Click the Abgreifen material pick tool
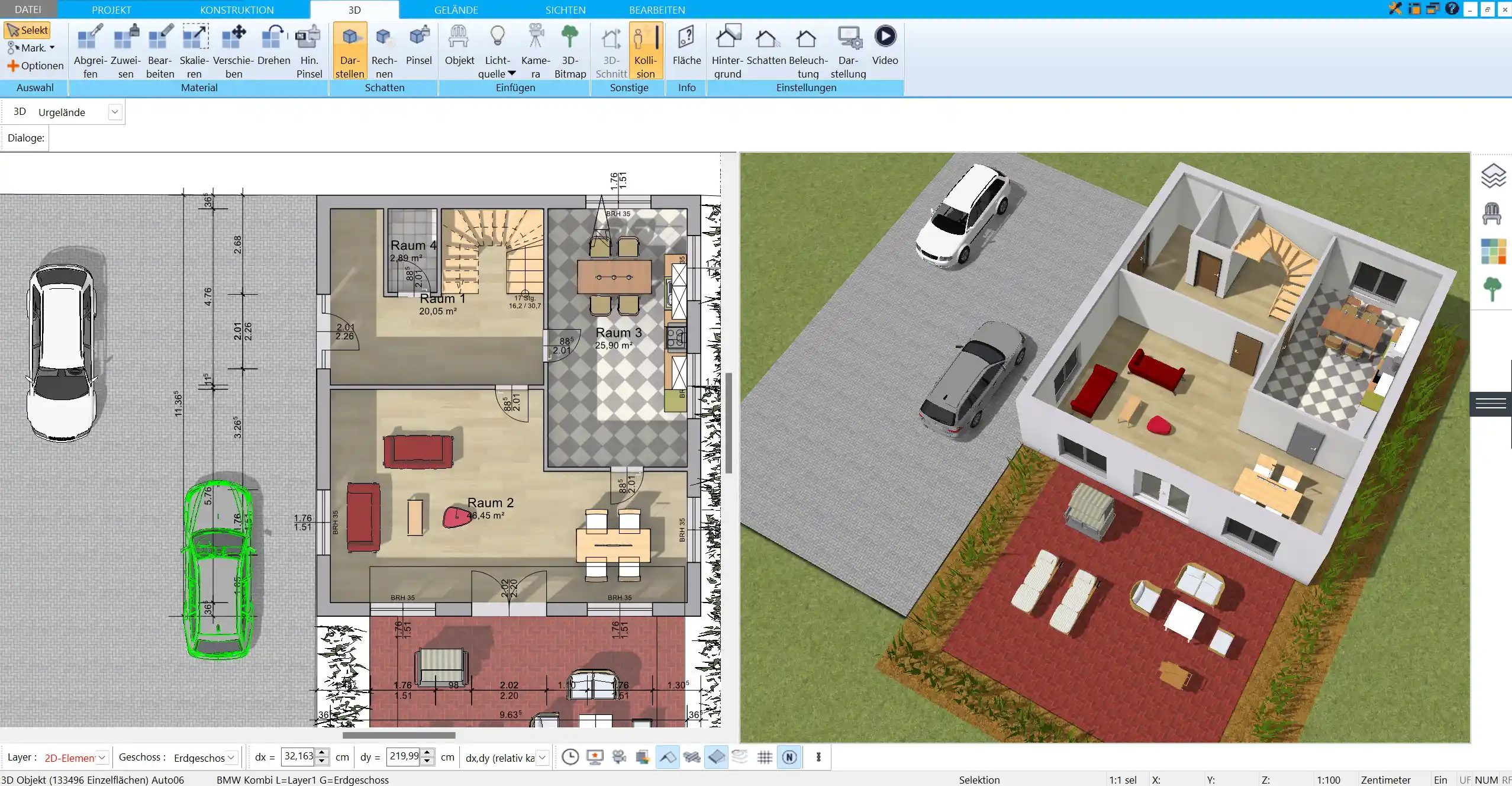 (90, 51)
